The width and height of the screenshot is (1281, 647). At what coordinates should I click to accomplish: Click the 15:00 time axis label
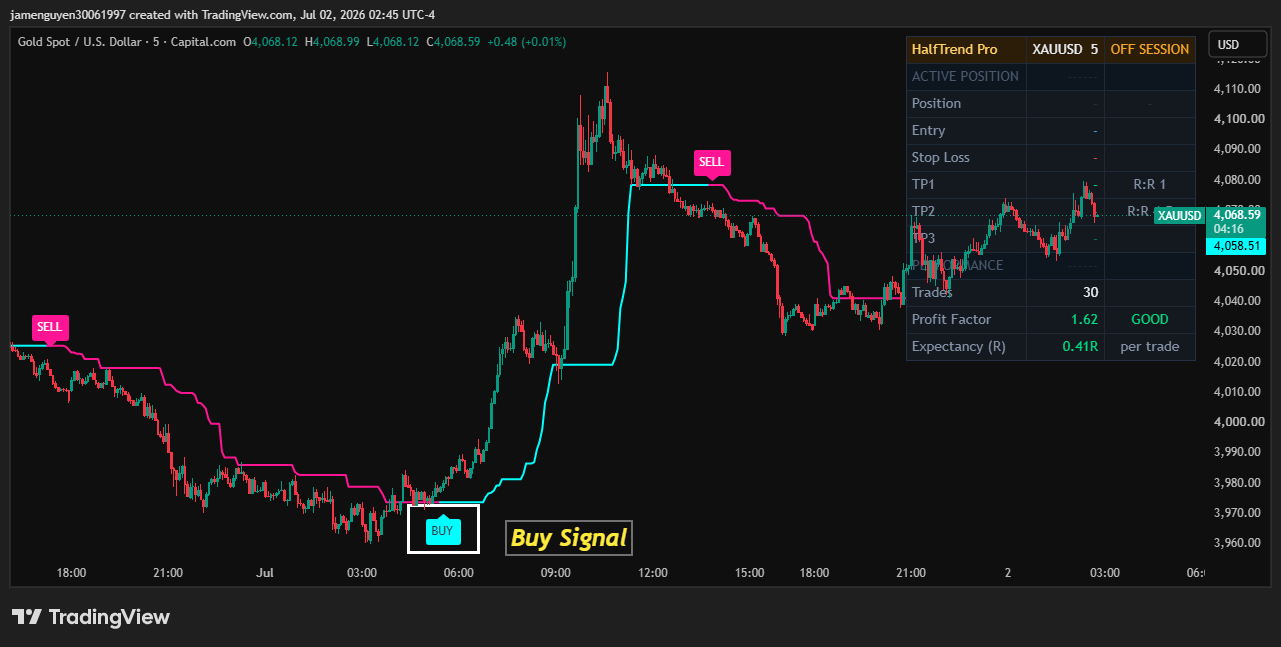point(749,573)
